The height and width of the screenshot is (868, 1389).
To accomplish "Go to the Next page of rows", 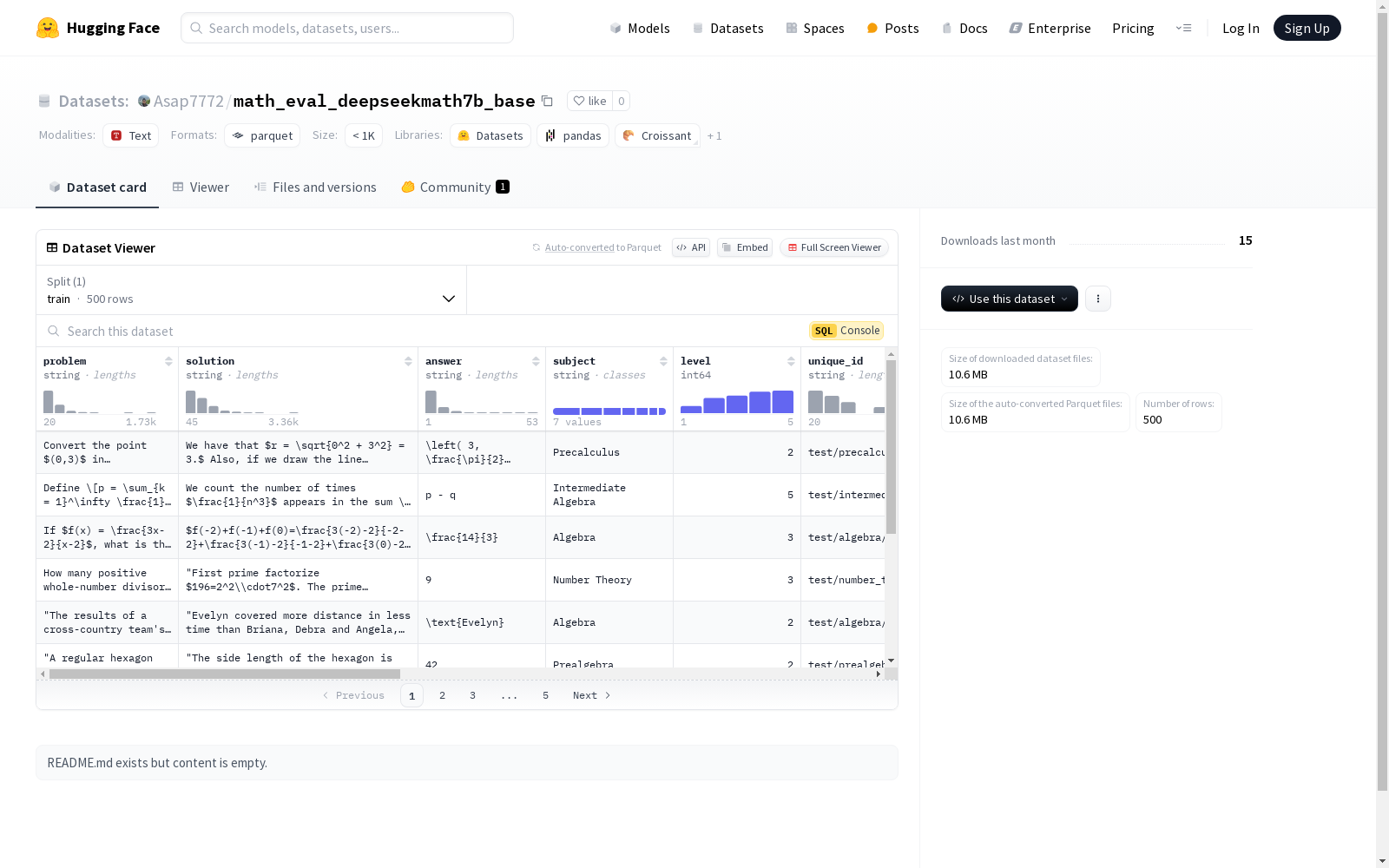I will (591, 695).
